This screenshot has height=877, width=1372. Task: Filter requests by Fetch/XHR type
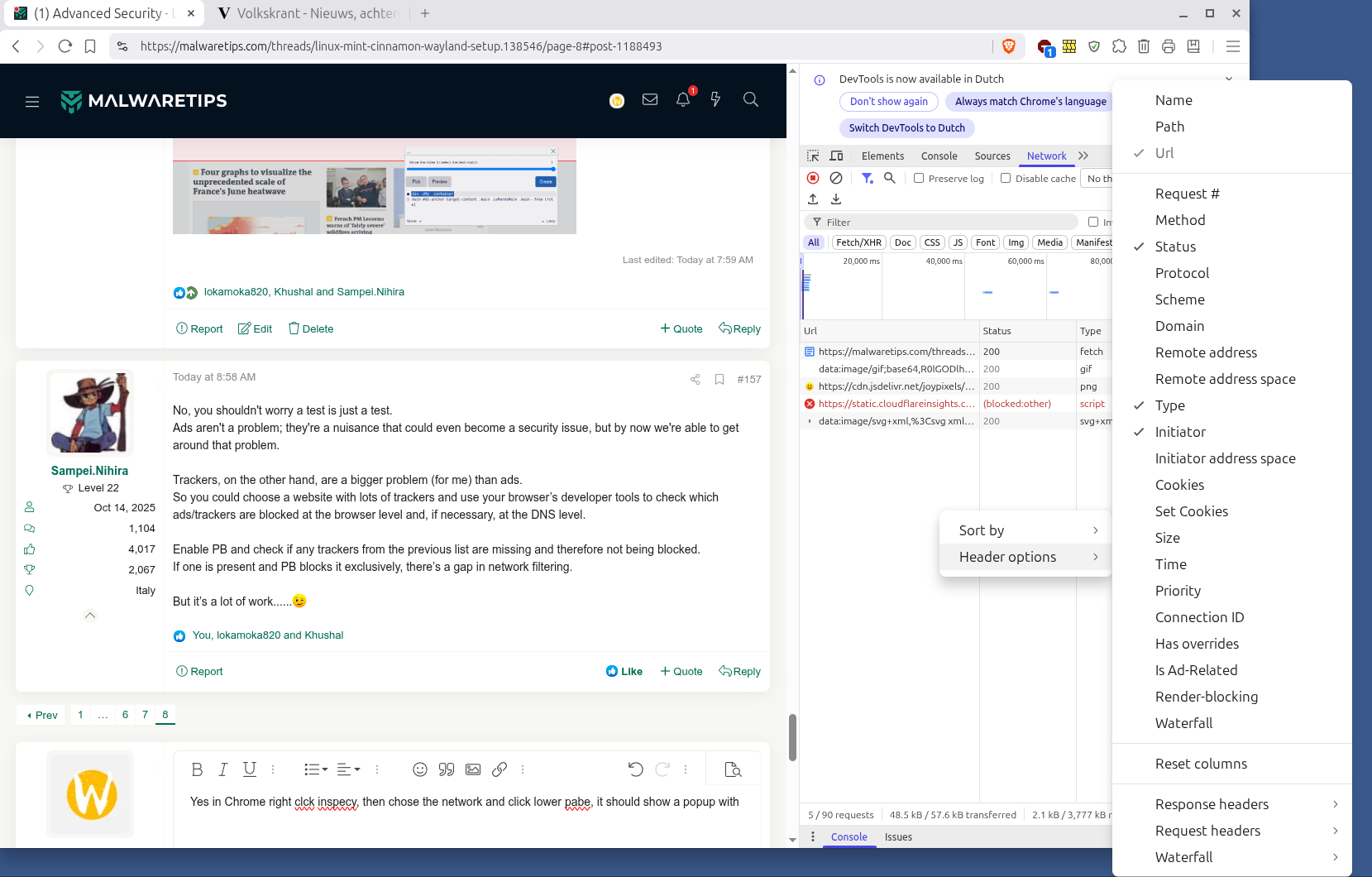tap(858, 242)
